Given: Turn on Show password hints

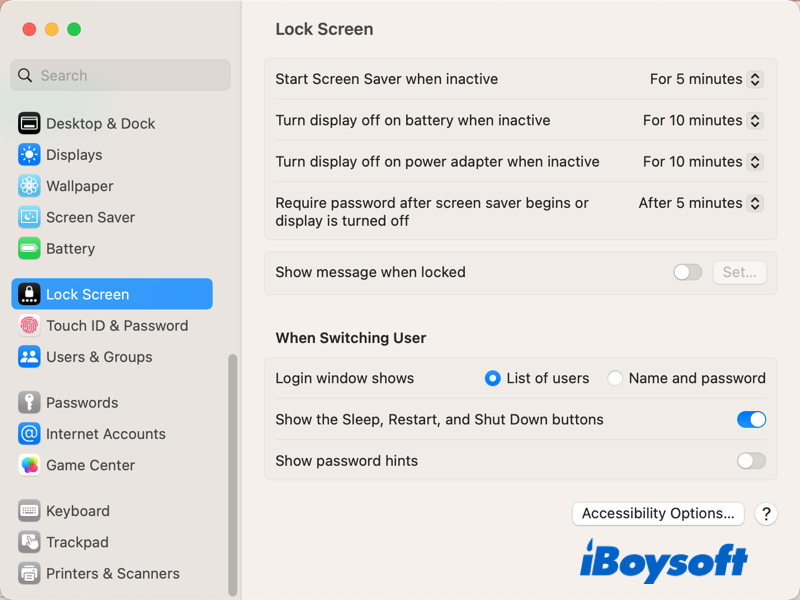Looking at the screenshot, I should coord(751,461).
